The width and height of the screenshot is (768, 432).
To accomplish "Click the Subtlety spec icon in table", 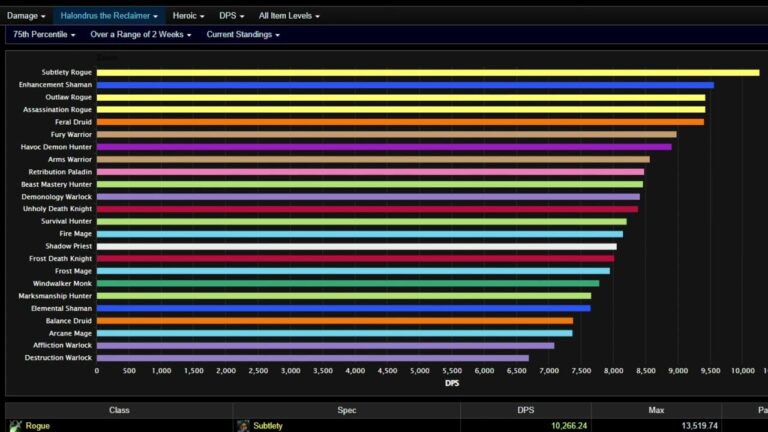I will click(243, 426).
